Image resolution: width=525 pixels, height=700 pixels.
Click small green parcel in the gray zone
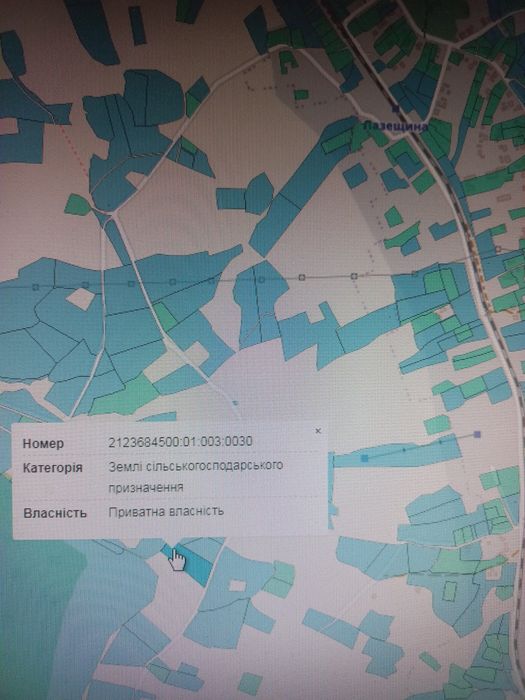[301, 95]
